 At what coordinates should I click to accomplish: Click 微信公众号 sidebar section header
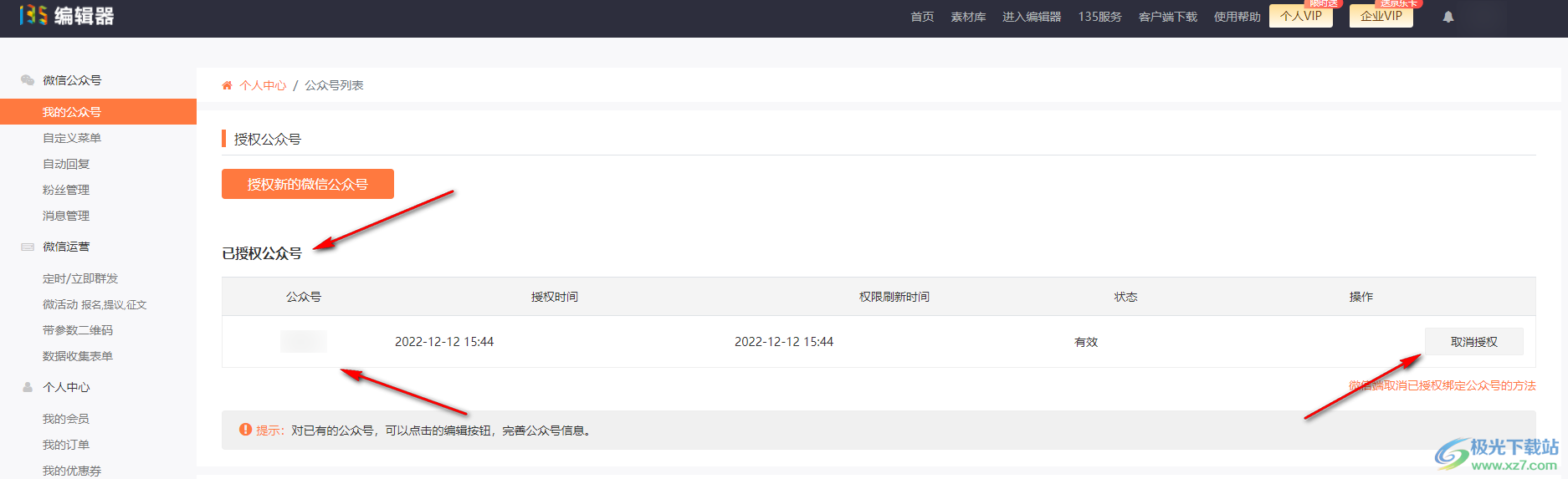coord(72,80)
